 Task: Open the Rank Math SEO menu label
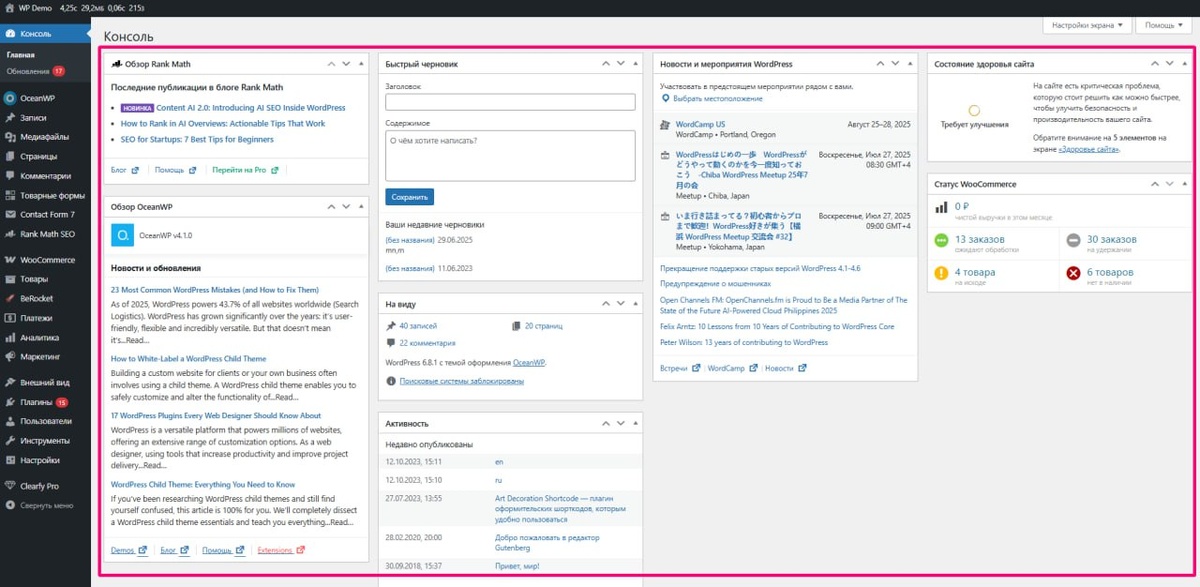47,234
